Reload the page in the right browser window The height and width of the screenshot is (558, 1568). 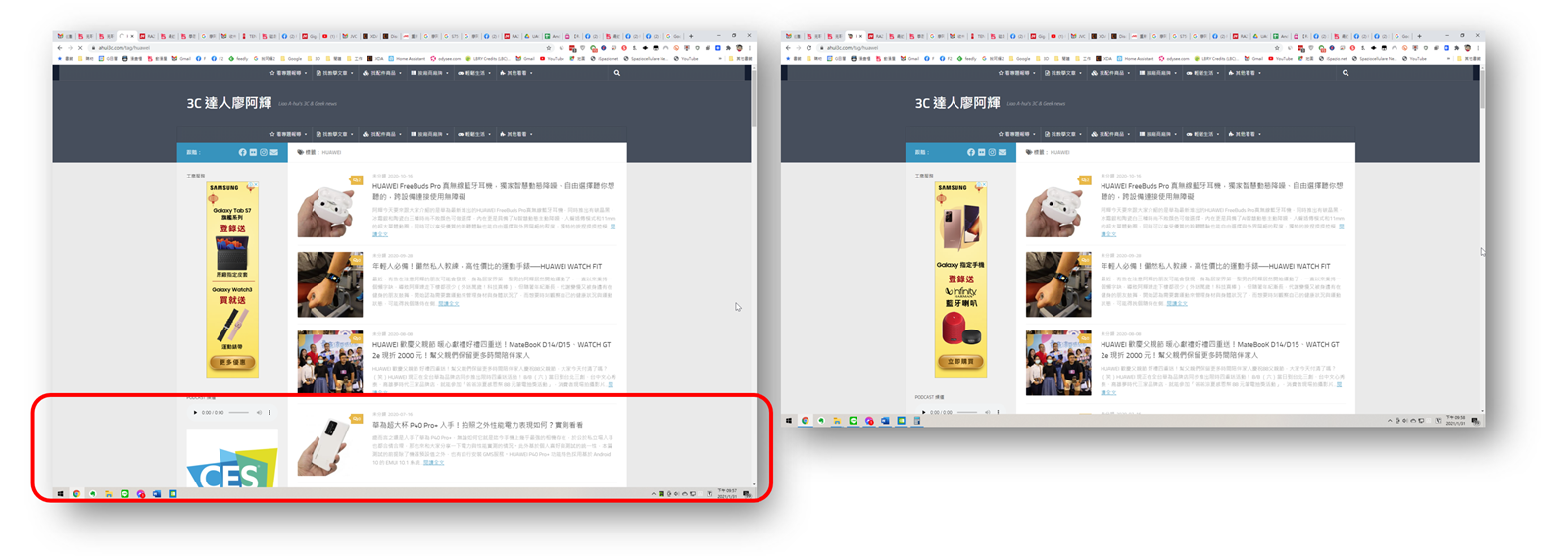(x=808, y=47)
